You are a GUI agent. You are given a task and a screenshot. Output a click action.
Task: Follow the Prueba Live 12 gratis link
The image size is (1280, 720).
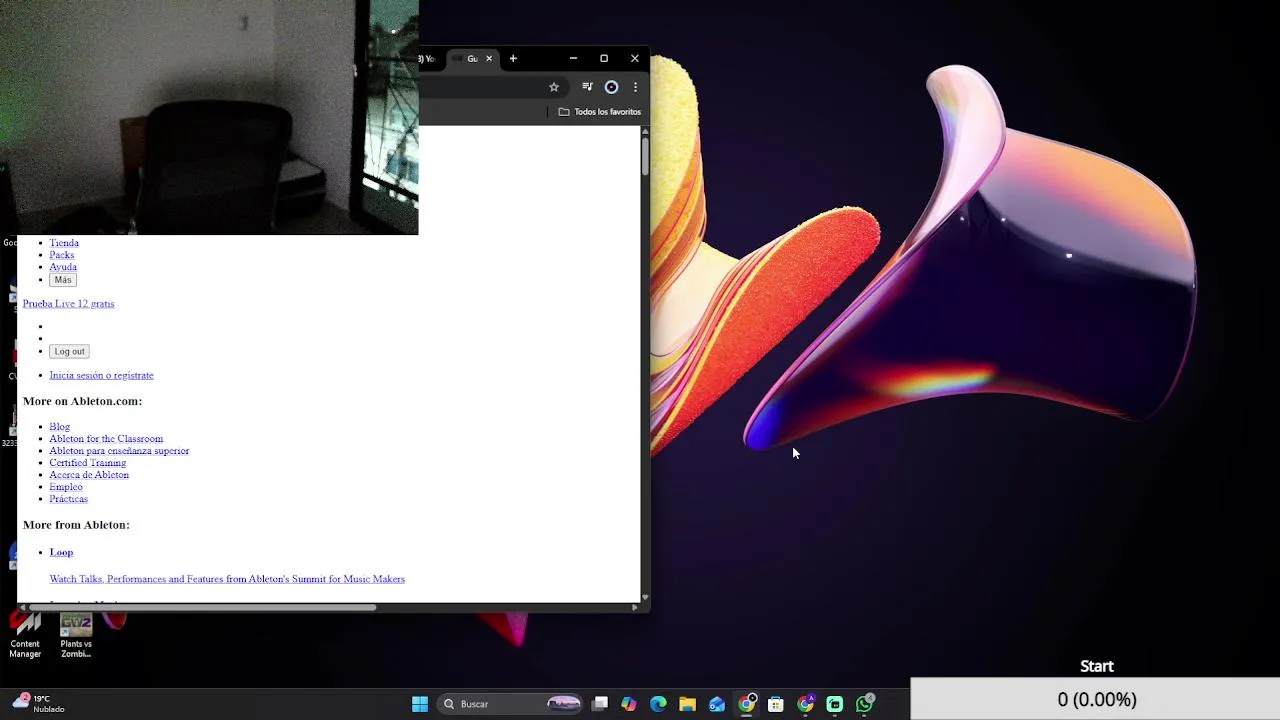(x=68, y=304)
